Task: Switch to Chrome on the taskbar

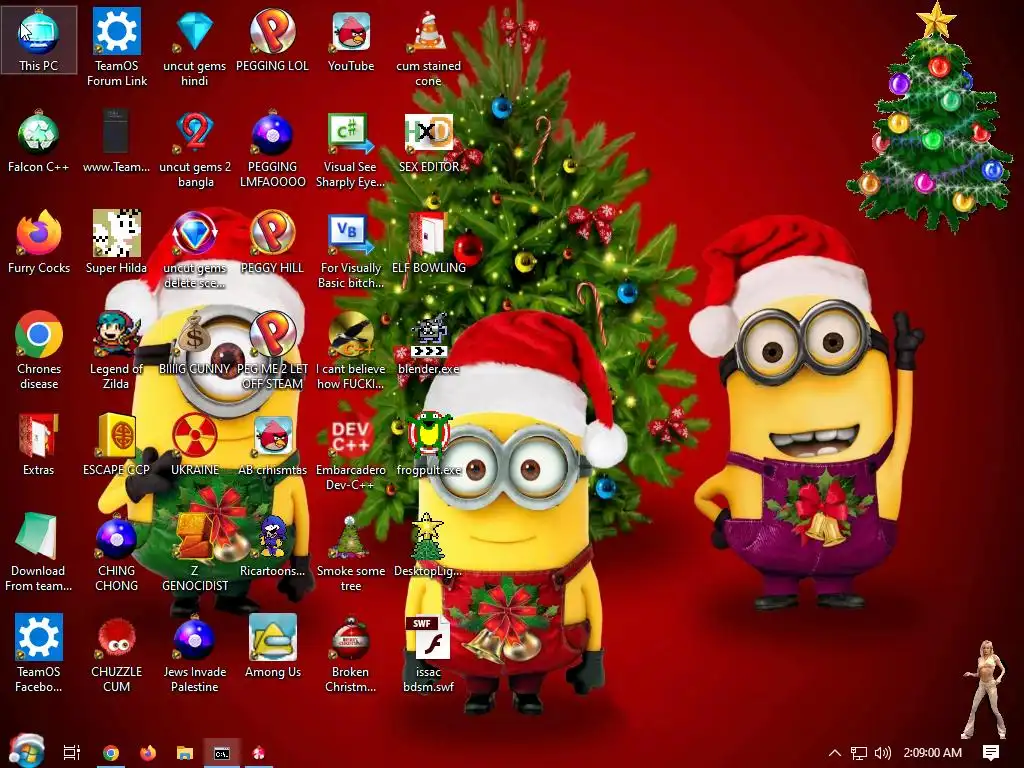Action: pos(111,753)
